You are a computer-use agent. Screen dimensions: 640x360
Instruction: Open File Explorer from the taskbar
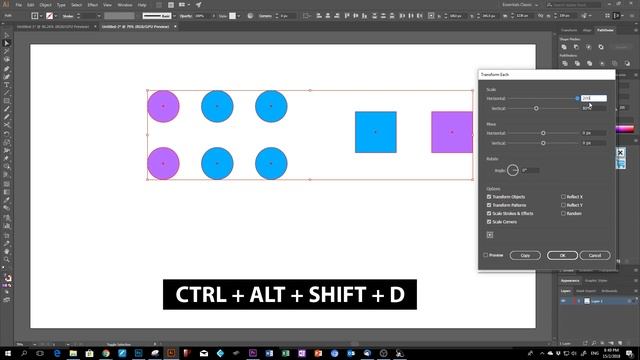pos(73,353)
